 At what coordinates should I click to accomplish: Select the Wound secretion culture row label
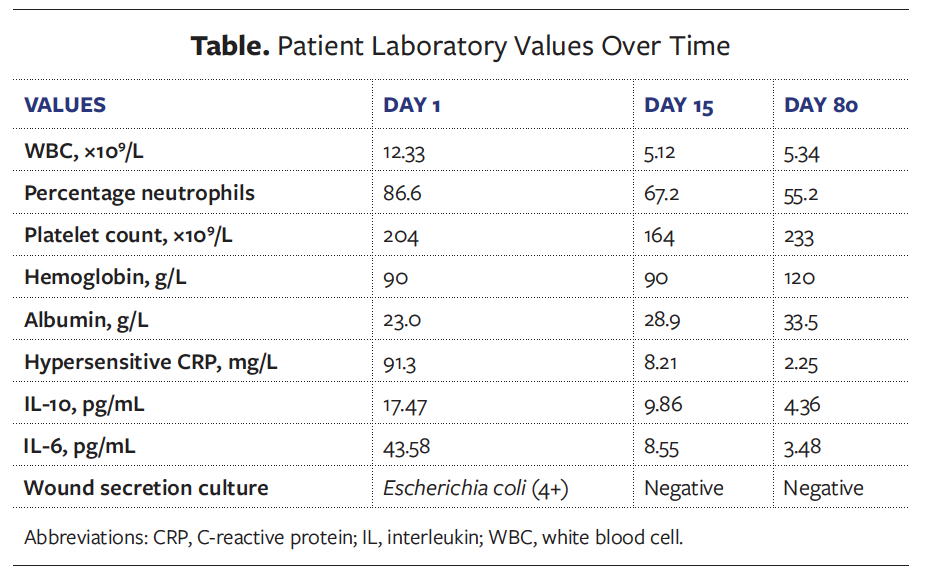pos(146,488)
